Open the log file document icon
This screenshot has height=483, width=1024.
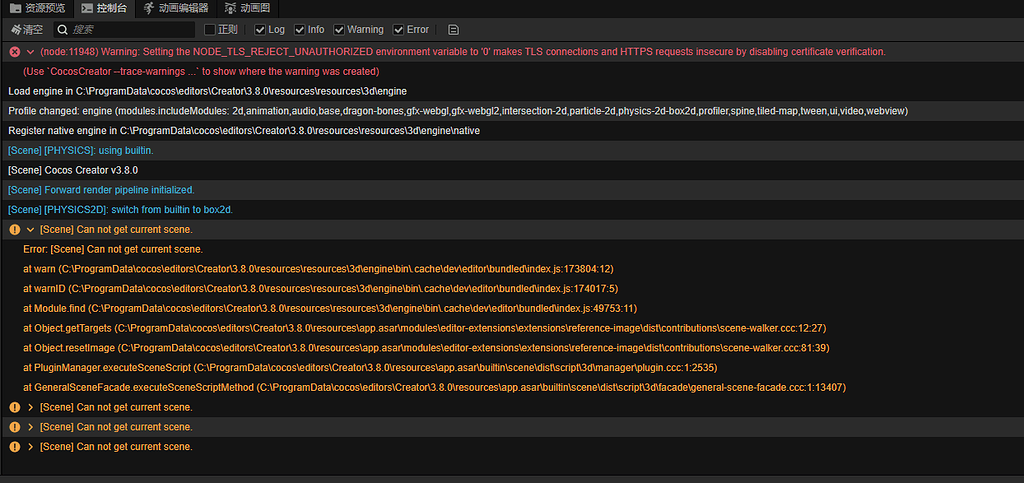454,30
